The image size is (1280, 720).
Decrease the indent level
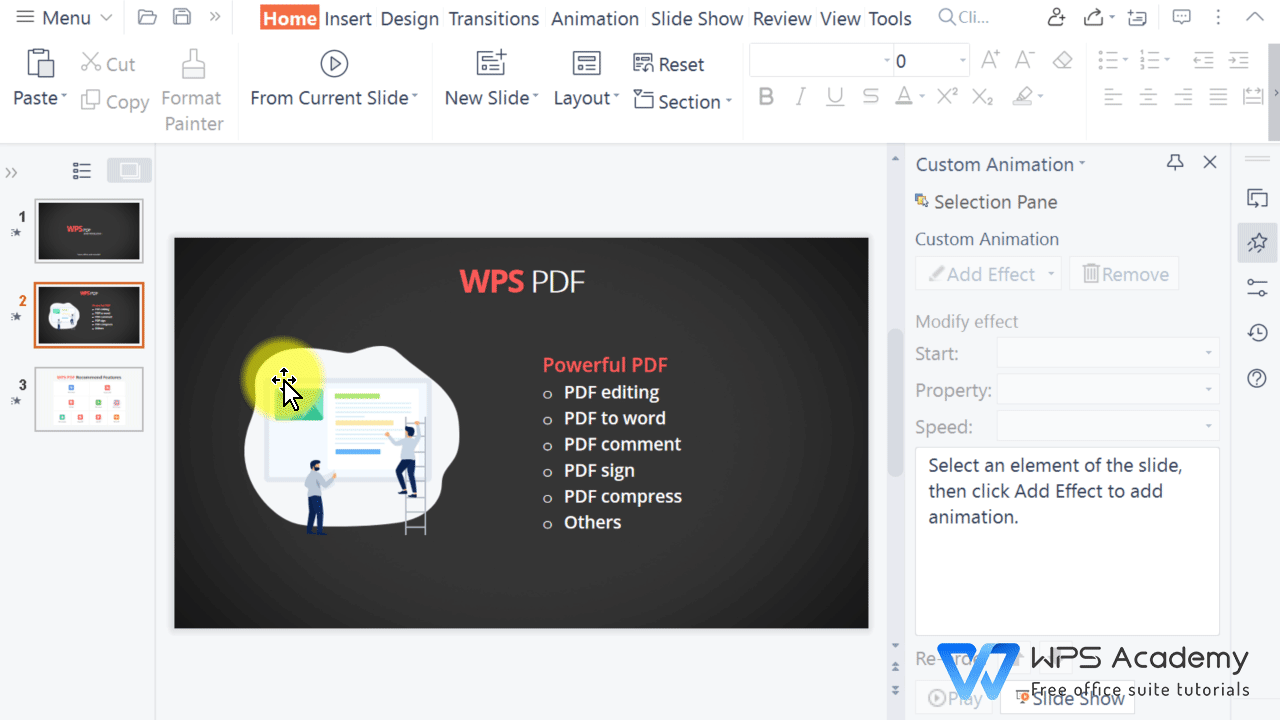click(x=1203, y=60)
